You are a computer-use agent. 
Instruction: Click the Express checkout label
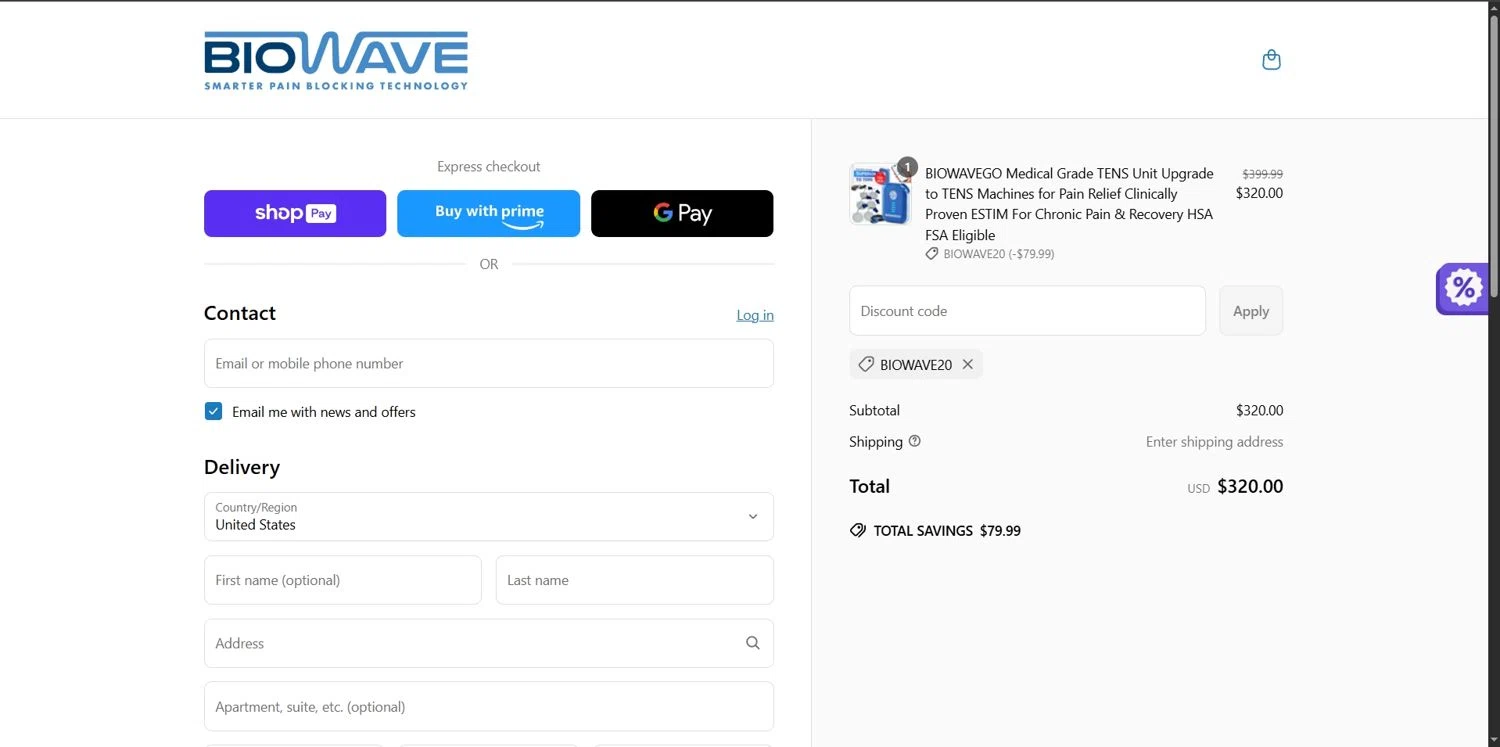(489, 167)
